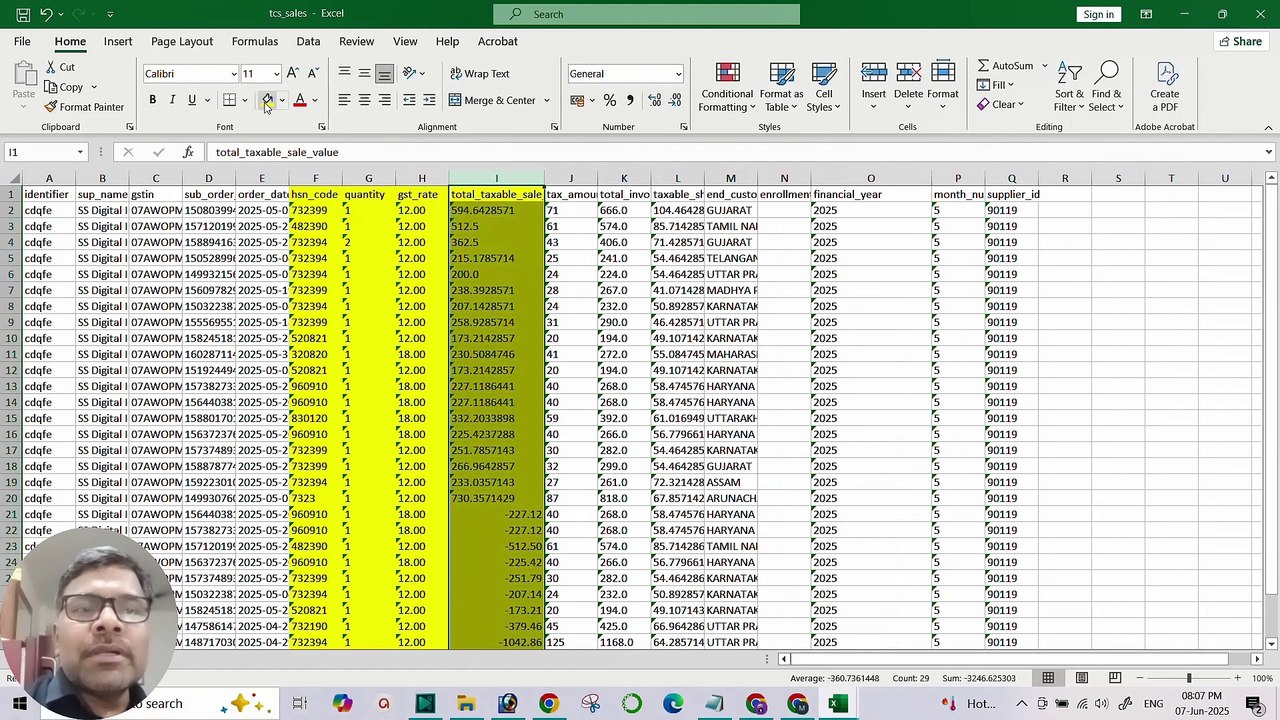This screenshot has width=1280, height=720.
Task: Apply the red Font Color
Action: [x=299, y=100]
